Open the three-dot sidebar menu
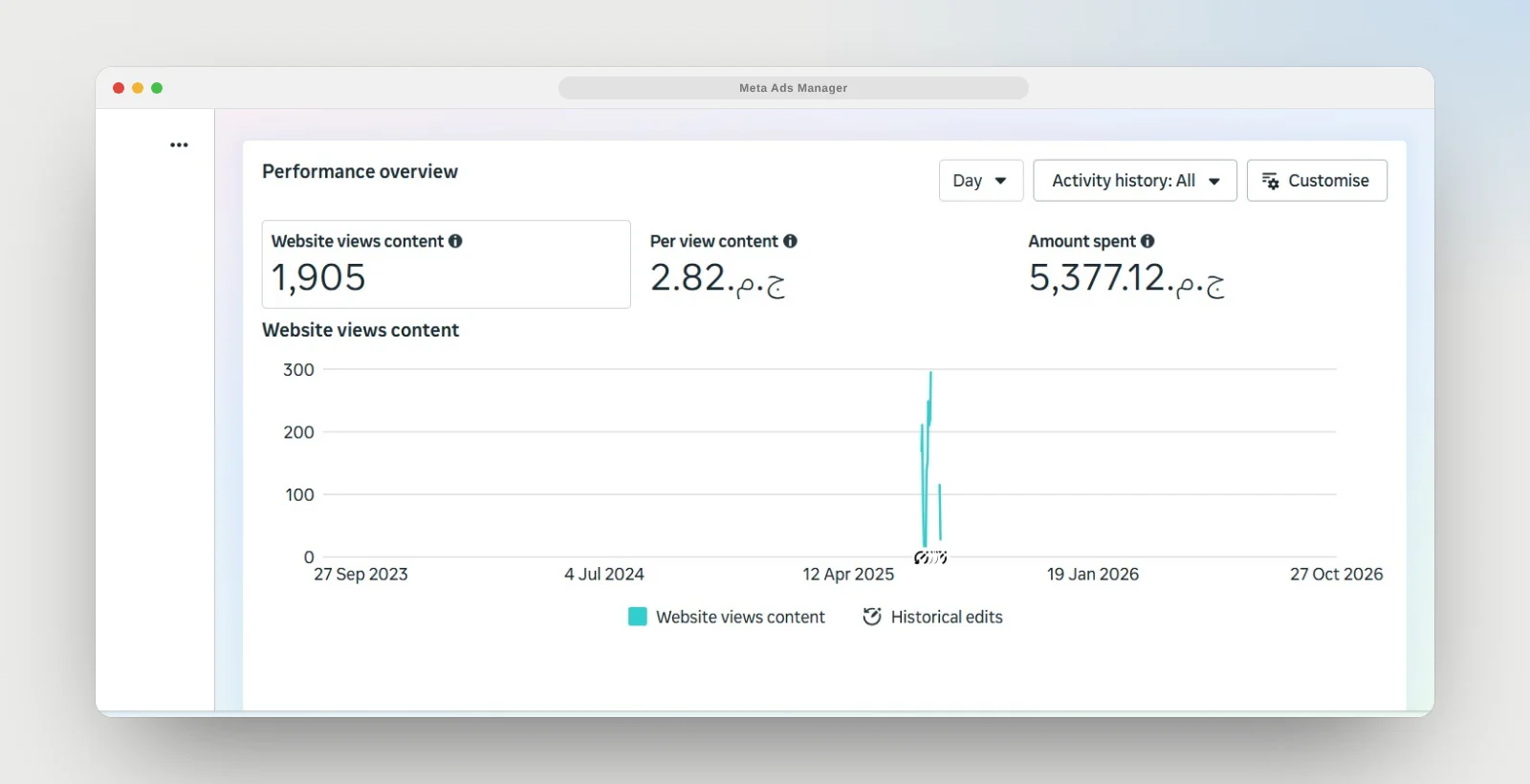The height and width of the screenshot is (784, 1530). coord(179,145)
